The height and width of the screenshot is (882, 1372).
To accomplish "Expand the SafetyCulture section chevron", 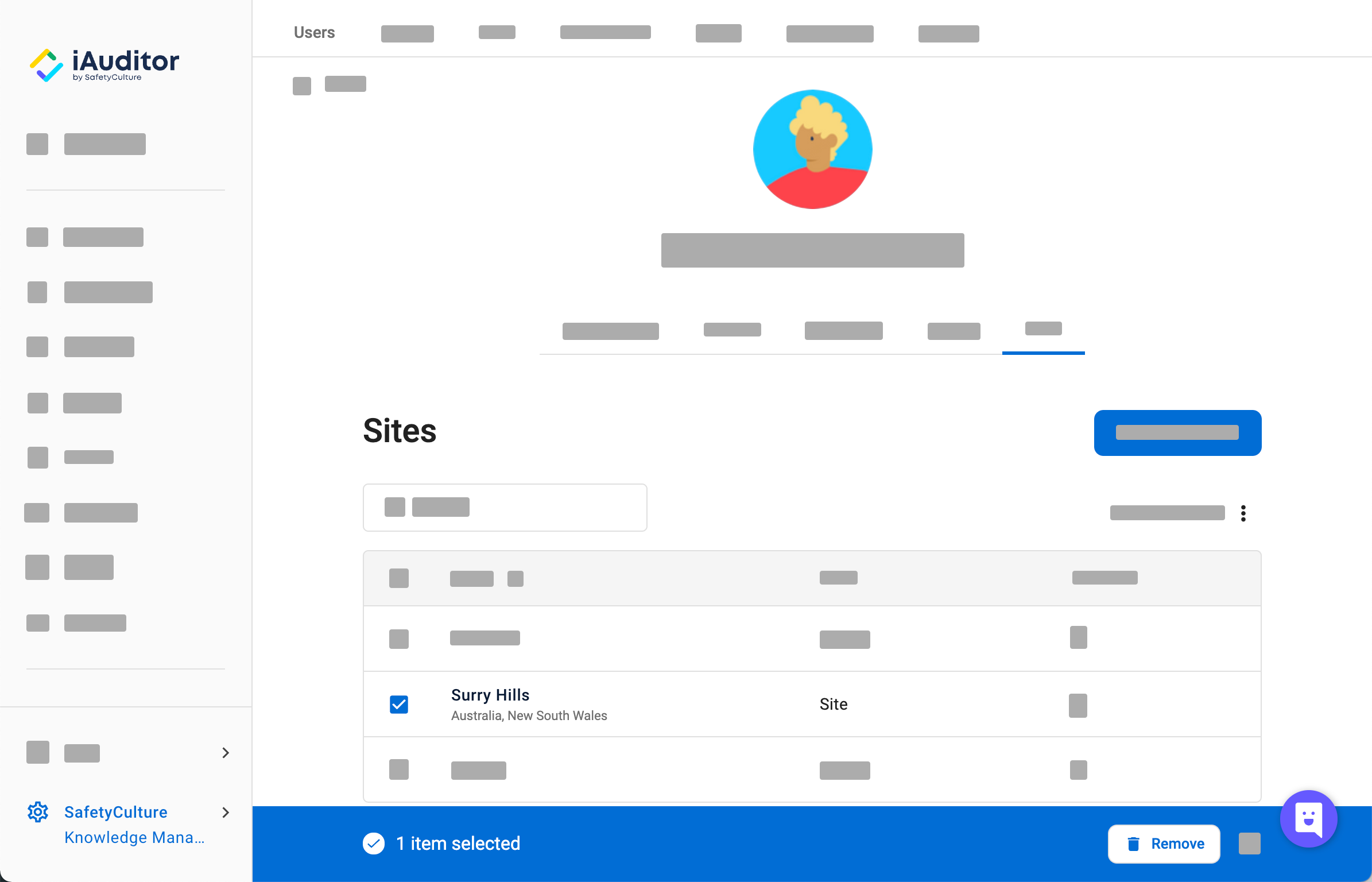I will click(224, 812).
